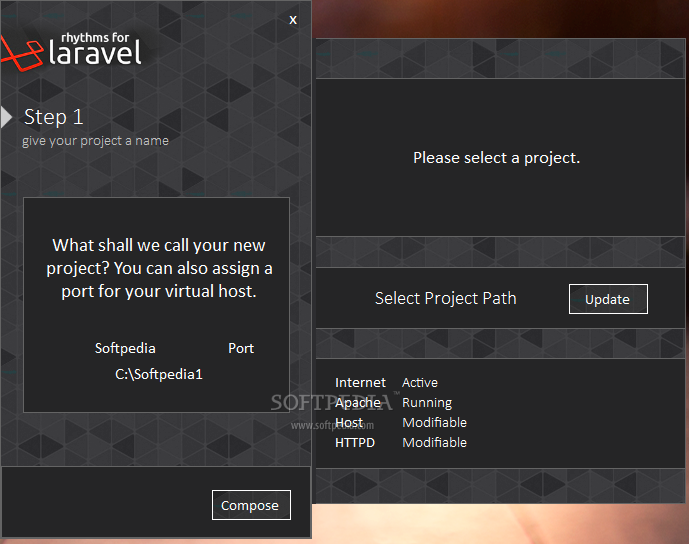Click the Laravel logo icon
This screenshot has width=689, height=544.
point(21,53)
